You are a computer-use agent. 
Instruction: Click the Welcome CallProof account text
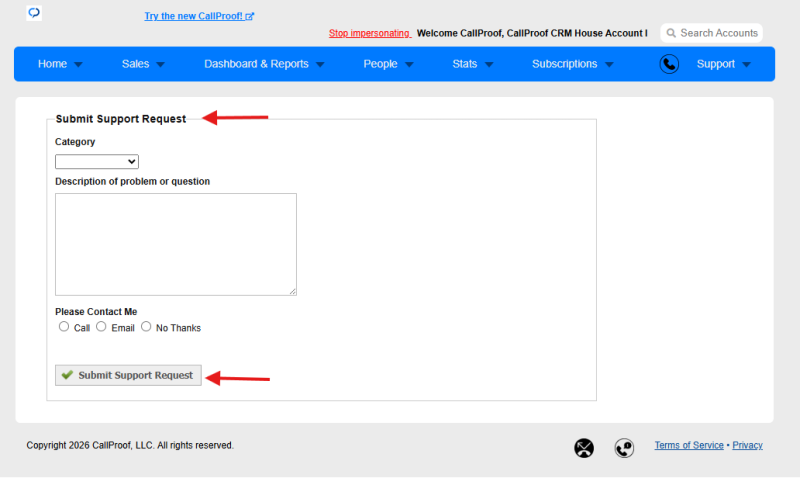(x=532, y=33)
